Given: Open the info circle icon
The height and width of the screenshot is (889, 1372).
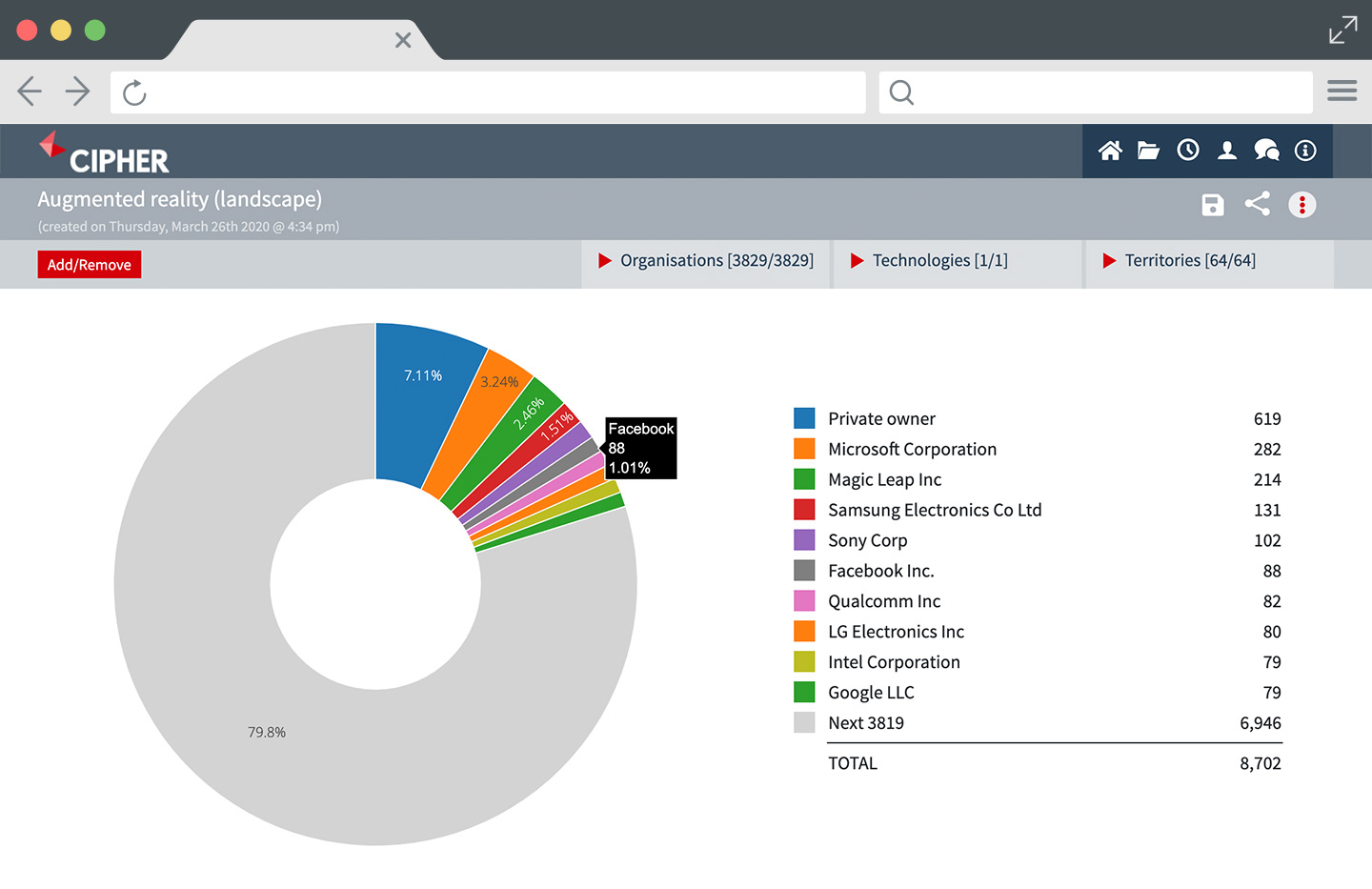Looking at the screenshot, I should 1305,151.
